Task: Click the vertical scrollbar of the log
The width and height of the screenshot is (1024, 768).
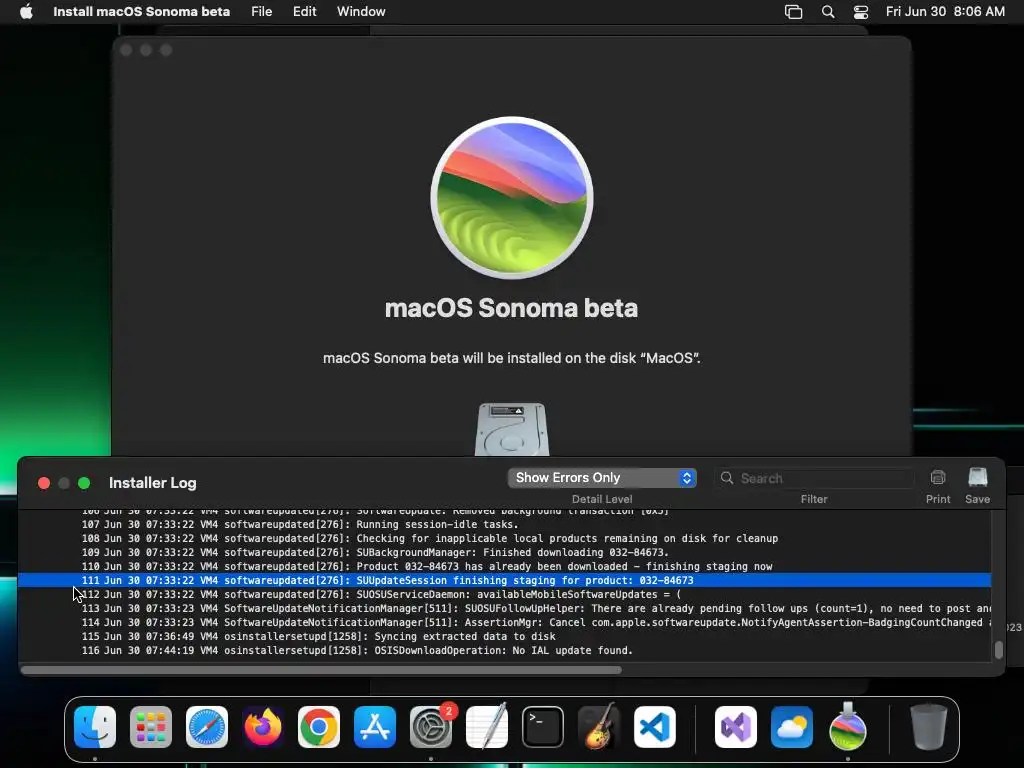Action: [x=999, y=650]
